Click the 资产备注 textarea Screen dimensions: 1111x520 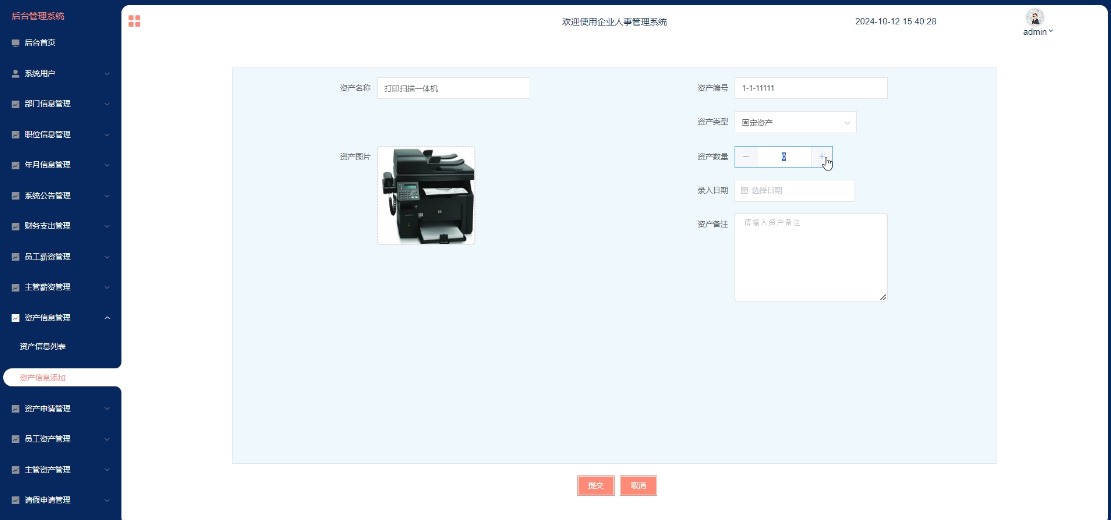pos(811,257)
